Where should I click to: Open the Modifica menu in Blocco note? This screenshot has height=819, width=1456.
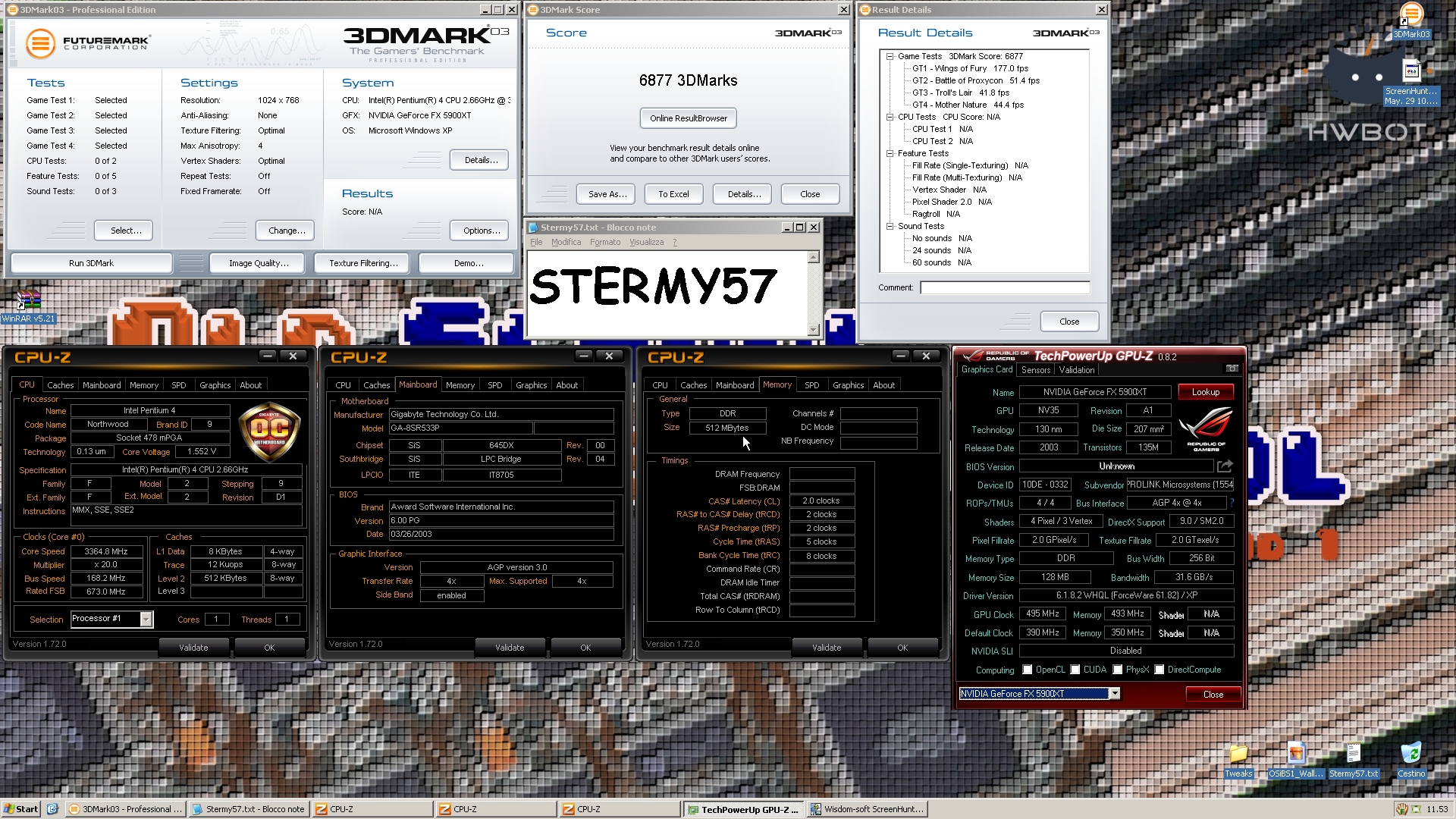[566, 242]
